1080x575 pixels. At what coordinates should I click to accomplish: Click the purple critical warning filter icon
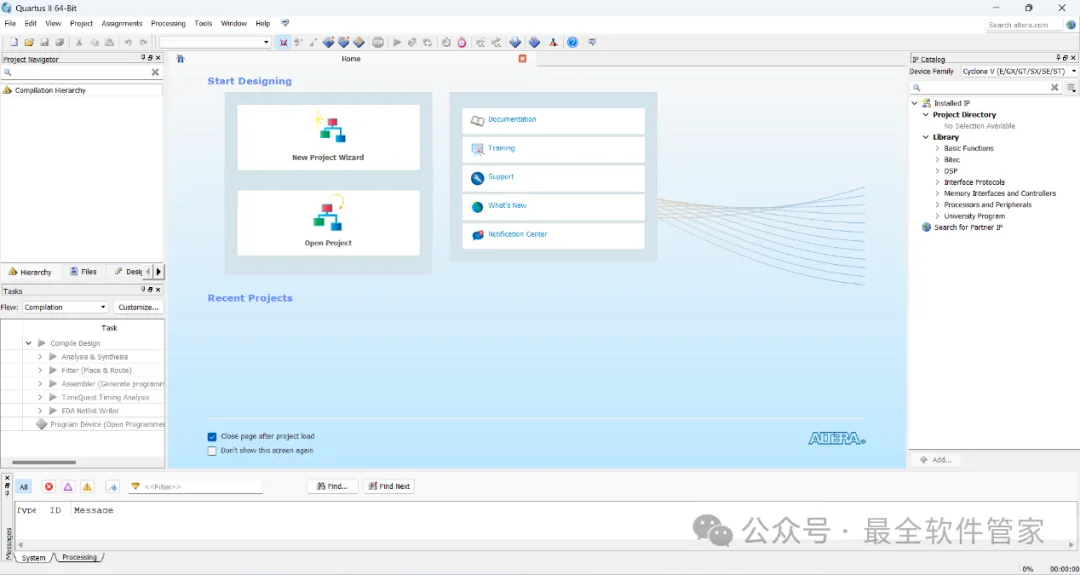point(68,487)
